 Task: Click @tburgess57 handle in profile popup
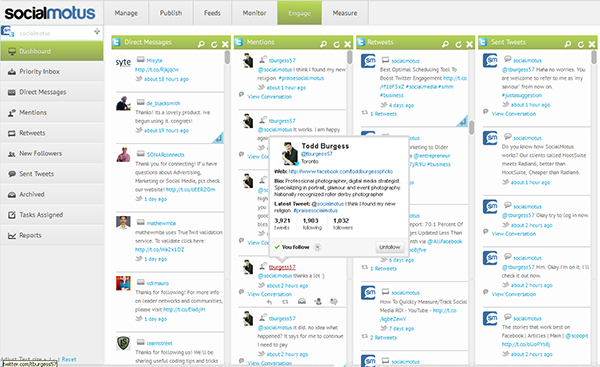[317, 154]
